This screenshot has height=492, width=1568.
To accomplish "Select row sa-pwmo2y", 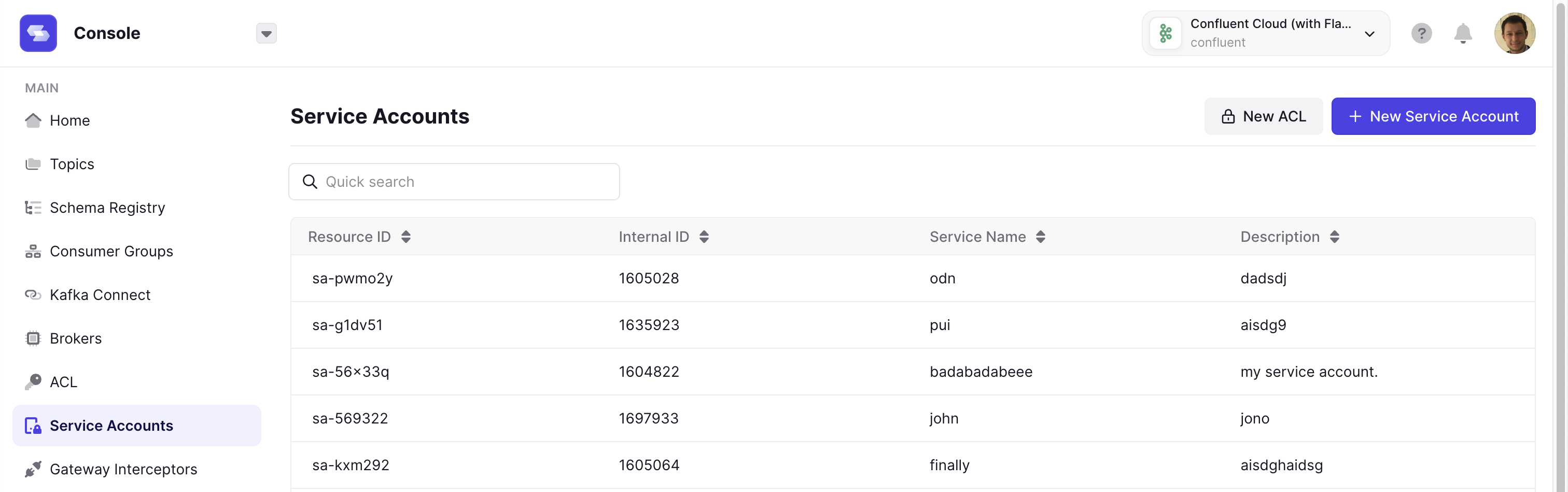I will 913,278.
